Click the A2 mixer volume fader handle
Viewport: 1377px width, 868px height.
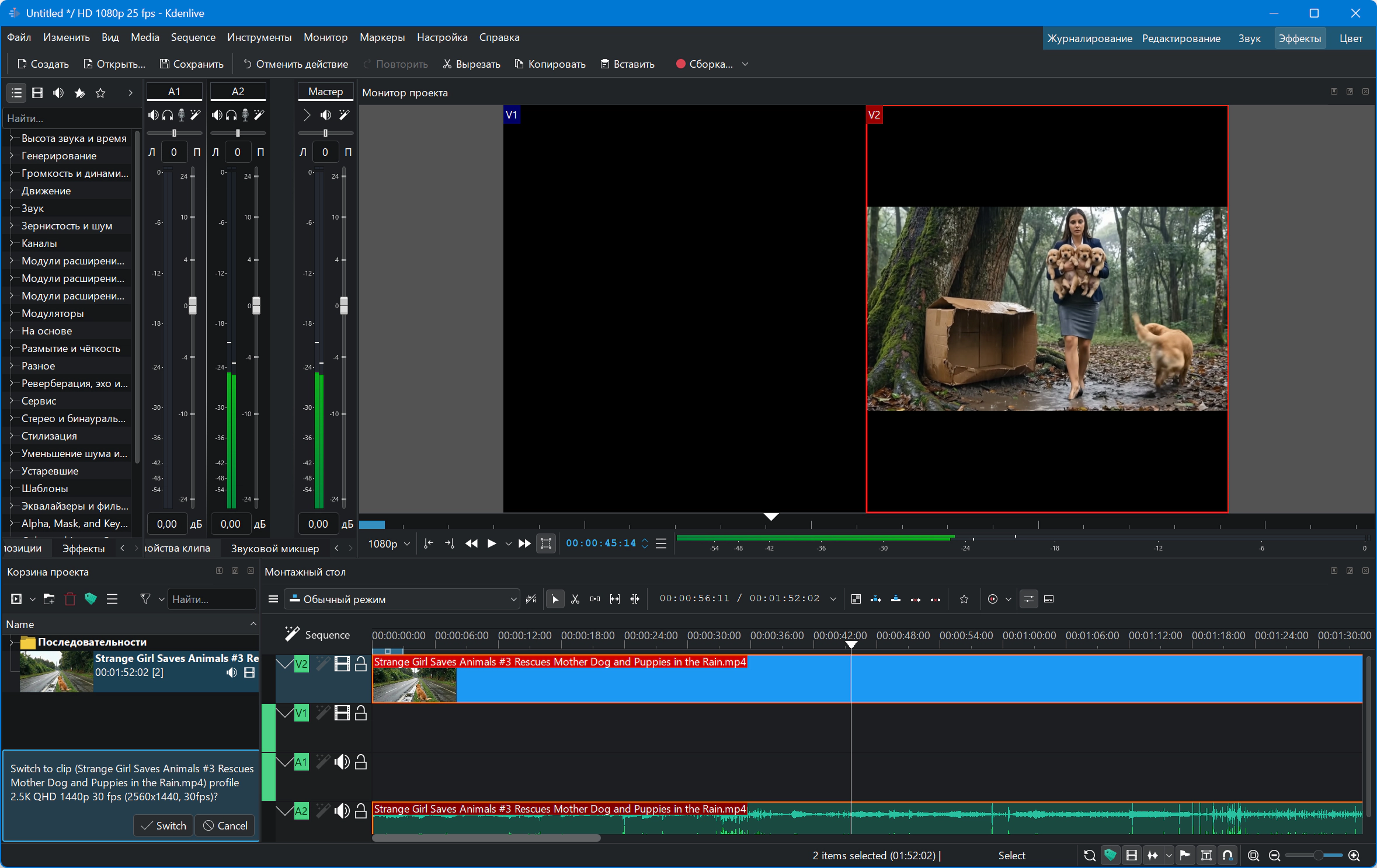click(x=256, y=305)
